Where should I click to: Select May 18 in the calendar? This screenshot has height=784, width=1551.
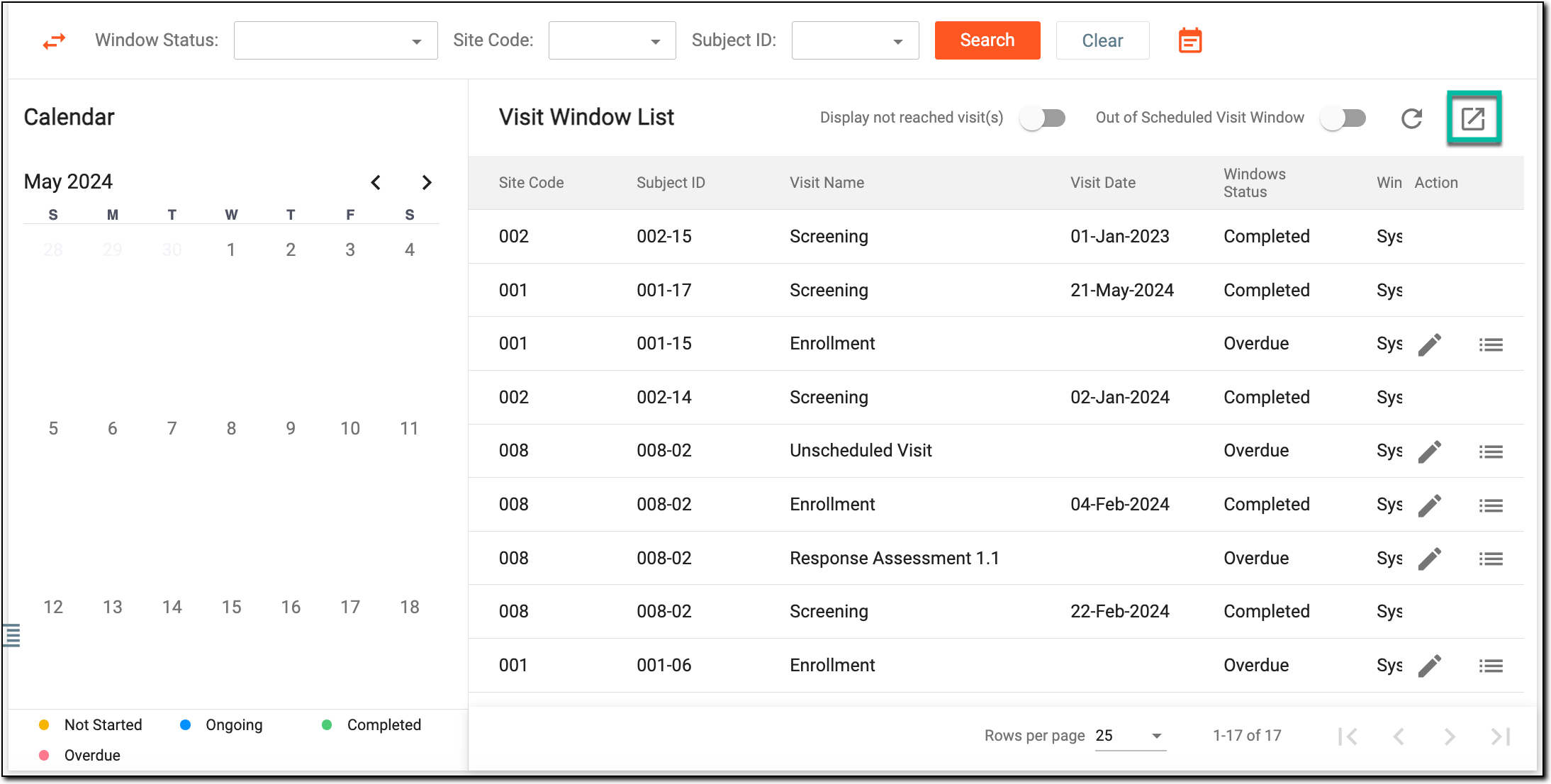tap(410, 607)
